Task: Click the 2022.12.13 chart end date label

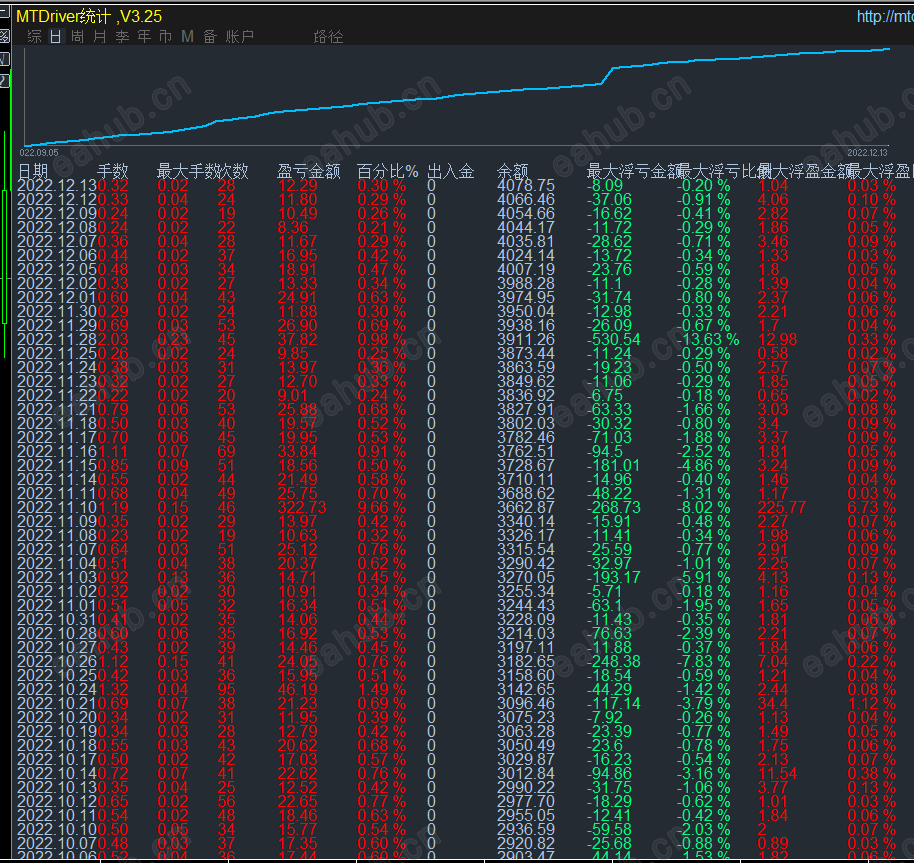Action: point(867,153)
